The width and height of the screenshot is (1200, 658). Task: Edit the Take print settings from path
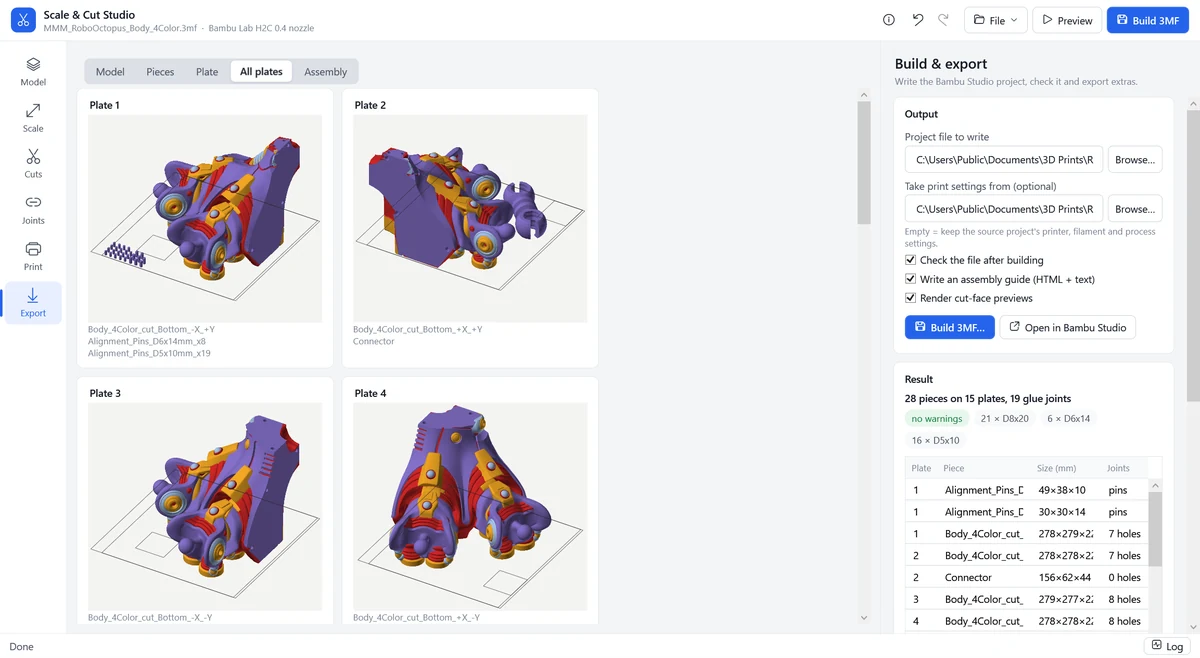click(x=1003, y=209)
